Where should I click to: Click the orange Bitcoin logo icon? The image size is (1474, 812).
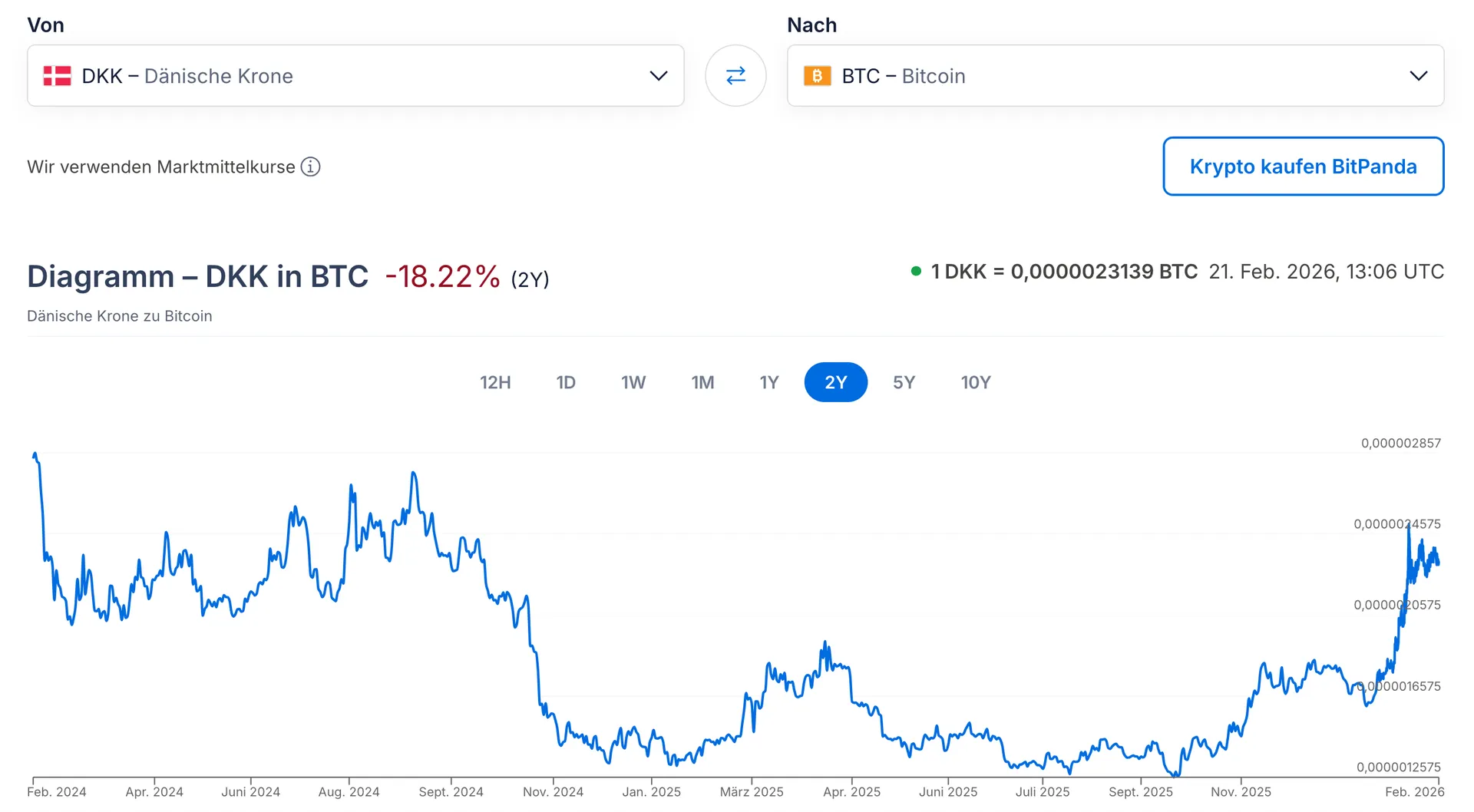point(817,76)
